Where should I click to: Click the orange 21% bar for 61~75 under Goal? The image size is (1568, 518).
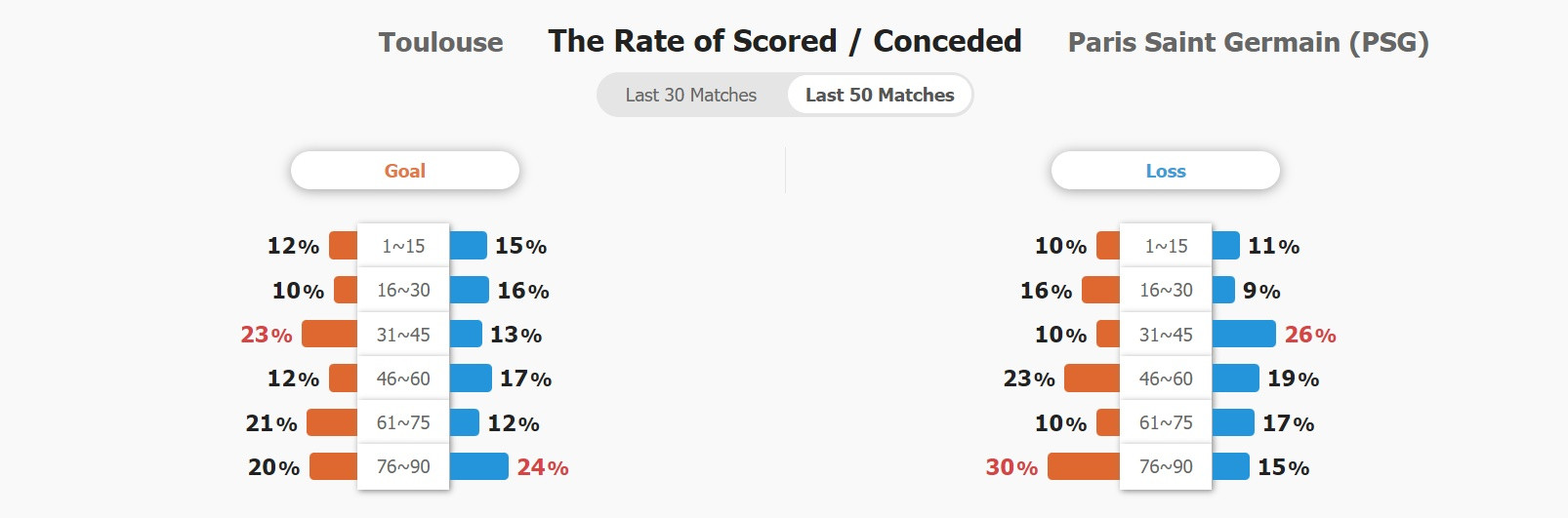click(x=332, y=422)
